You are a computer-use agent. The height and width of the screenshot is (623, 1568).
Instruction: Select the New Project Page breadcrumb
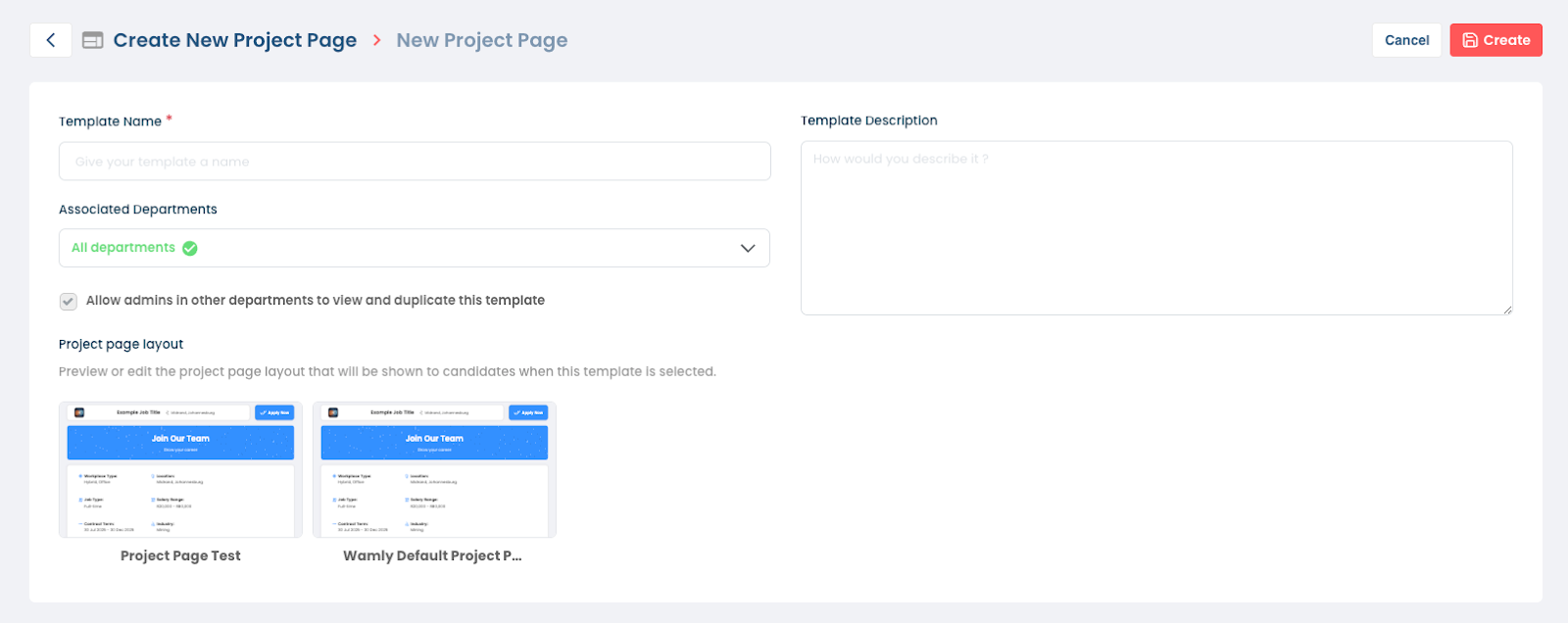pyautogui.click(x=481, y=40)
